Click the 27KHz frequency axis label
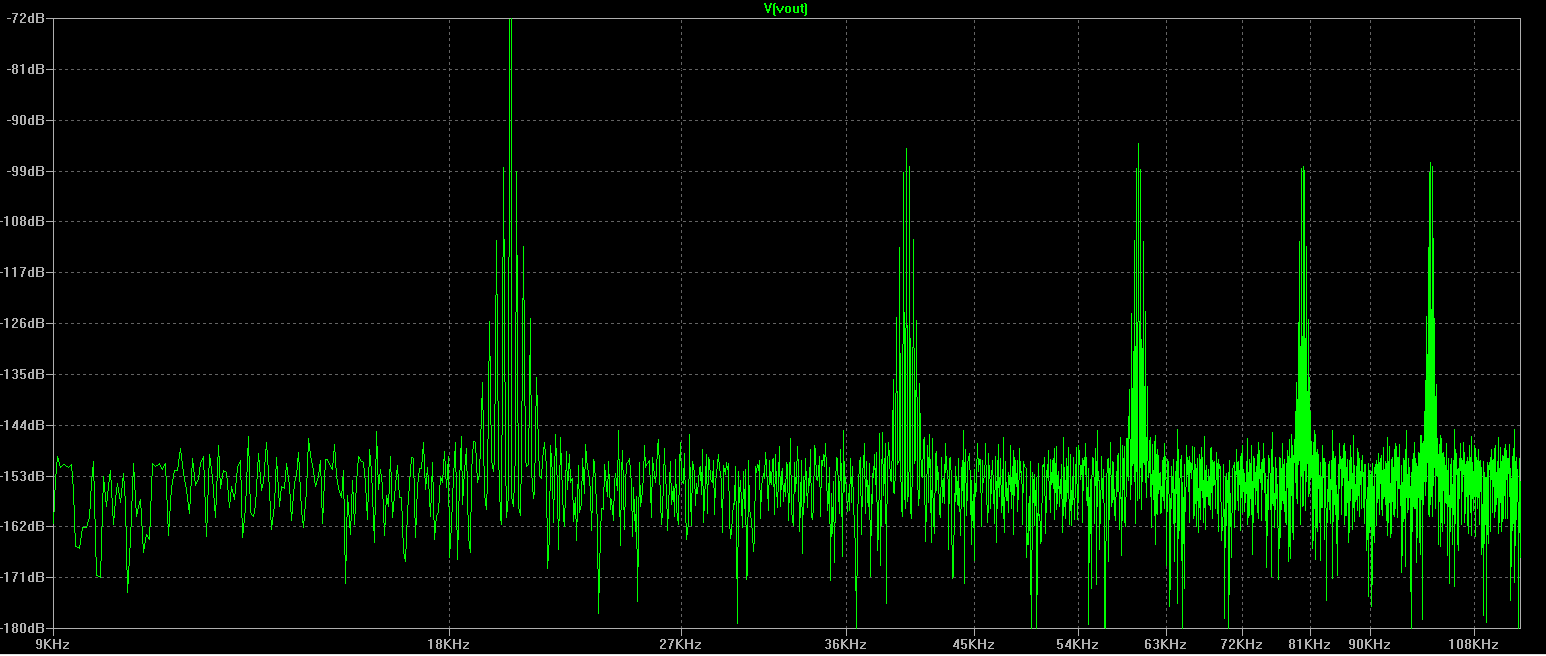Screen dimensions: 1546x656 (680, 644)
